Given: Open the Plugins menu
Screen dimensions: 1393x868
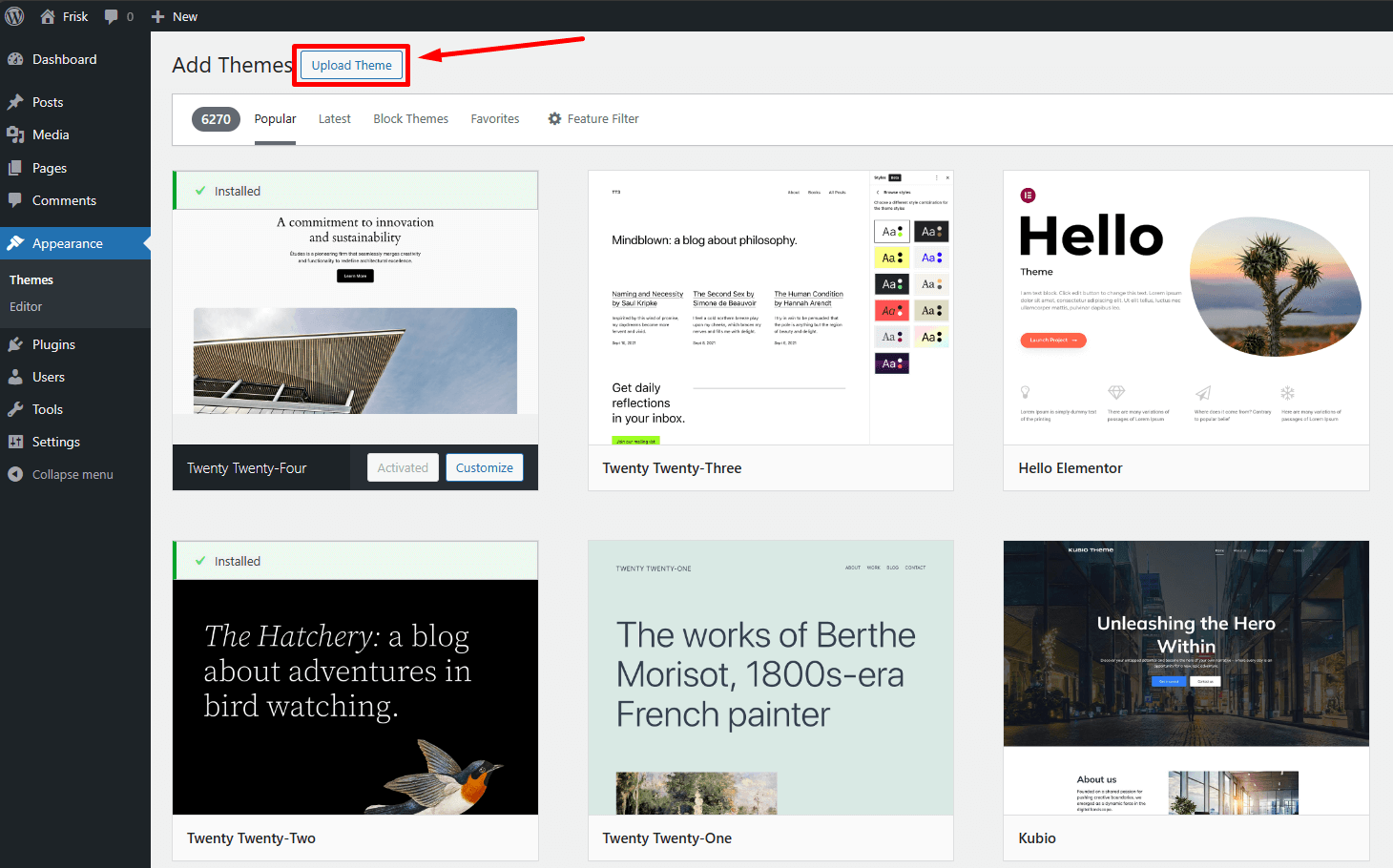Looking at the screenshot, I should (x=53, y=344).
